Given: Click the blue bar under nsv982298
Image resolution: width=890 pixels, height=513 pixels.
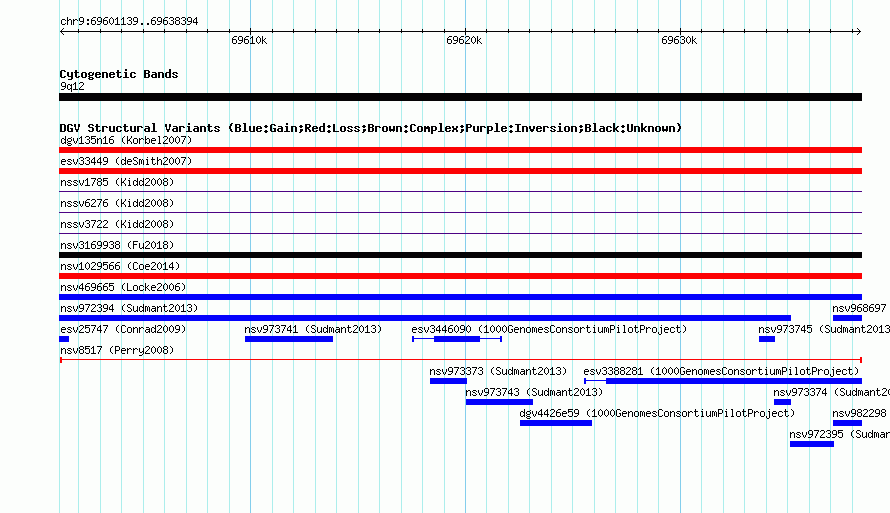Looking at the screenshot, I should 847,423.
